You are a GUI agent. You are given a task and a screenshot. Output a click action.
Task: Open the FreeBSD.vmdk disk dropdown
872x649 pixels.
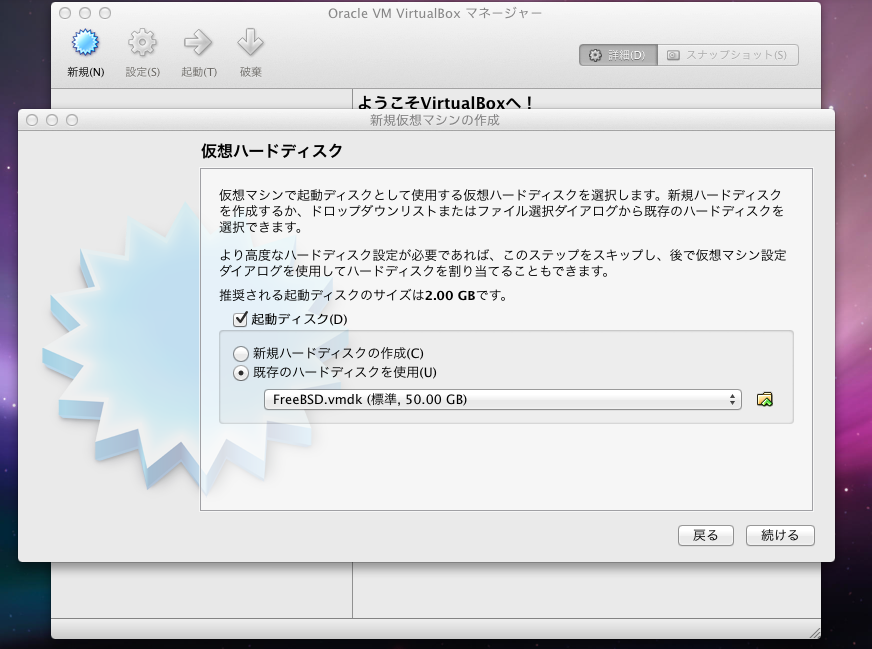503,399
